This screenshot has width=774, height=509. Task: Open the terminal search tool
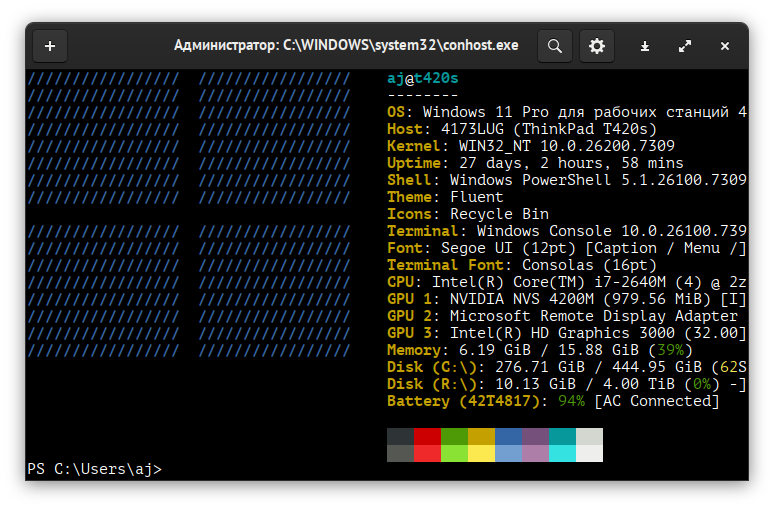pos(555,46)
